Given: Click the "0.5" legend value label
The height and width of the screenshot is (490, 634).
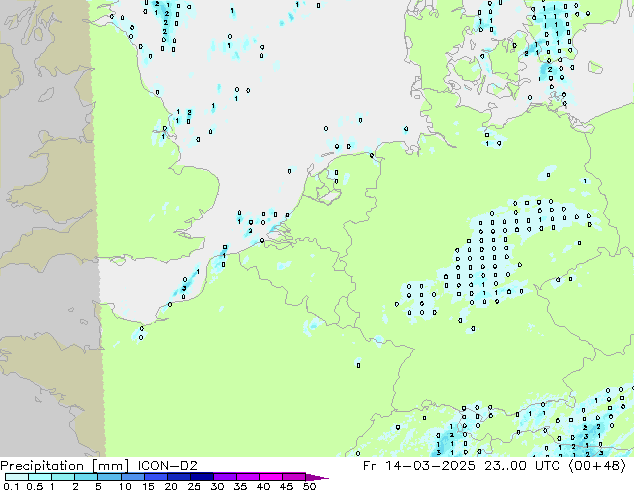Looking at the screenshot, I should [35, 486].
